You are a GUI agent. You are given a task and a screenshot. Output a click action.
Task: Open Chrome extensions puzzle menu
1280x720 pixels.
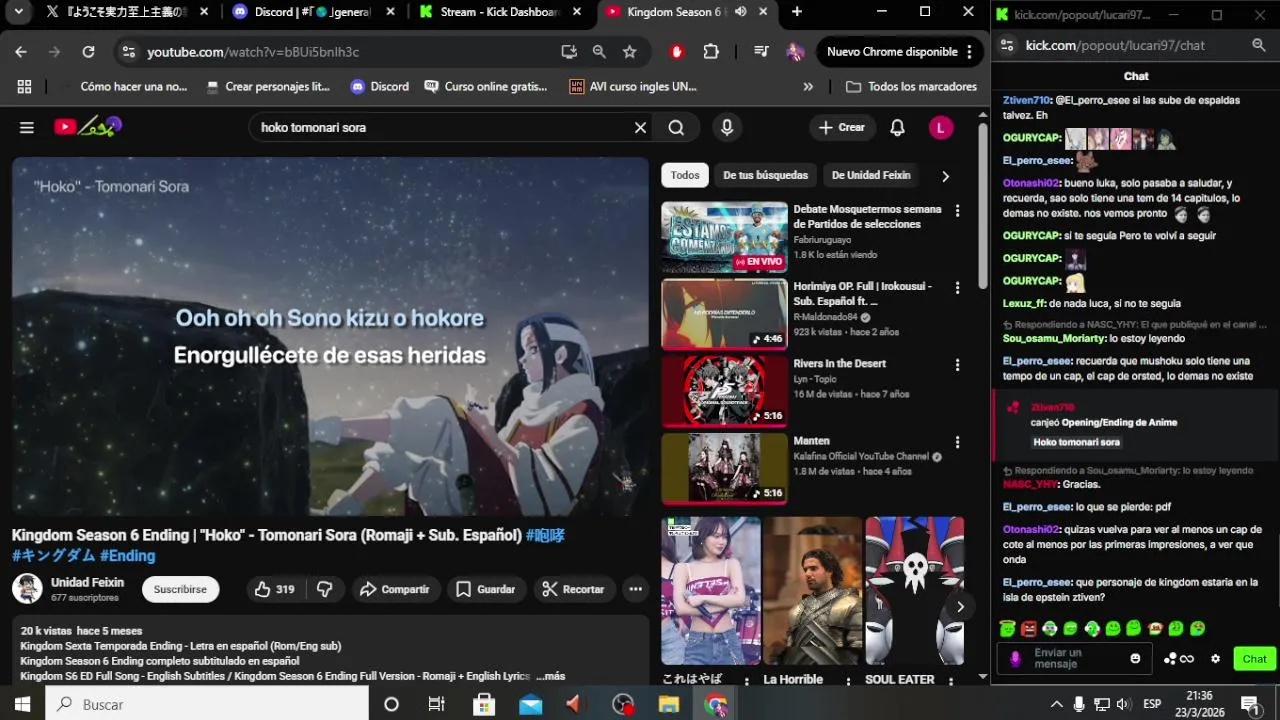click(711, 52)
